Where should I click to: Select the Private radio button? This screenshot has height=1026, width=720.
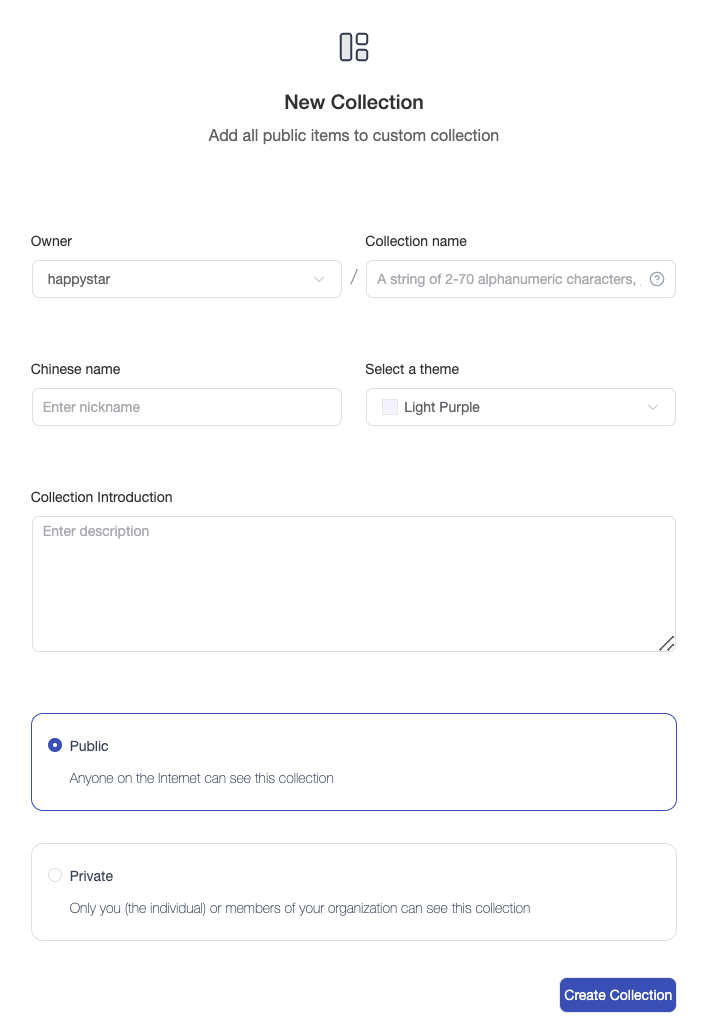point(55,875)
